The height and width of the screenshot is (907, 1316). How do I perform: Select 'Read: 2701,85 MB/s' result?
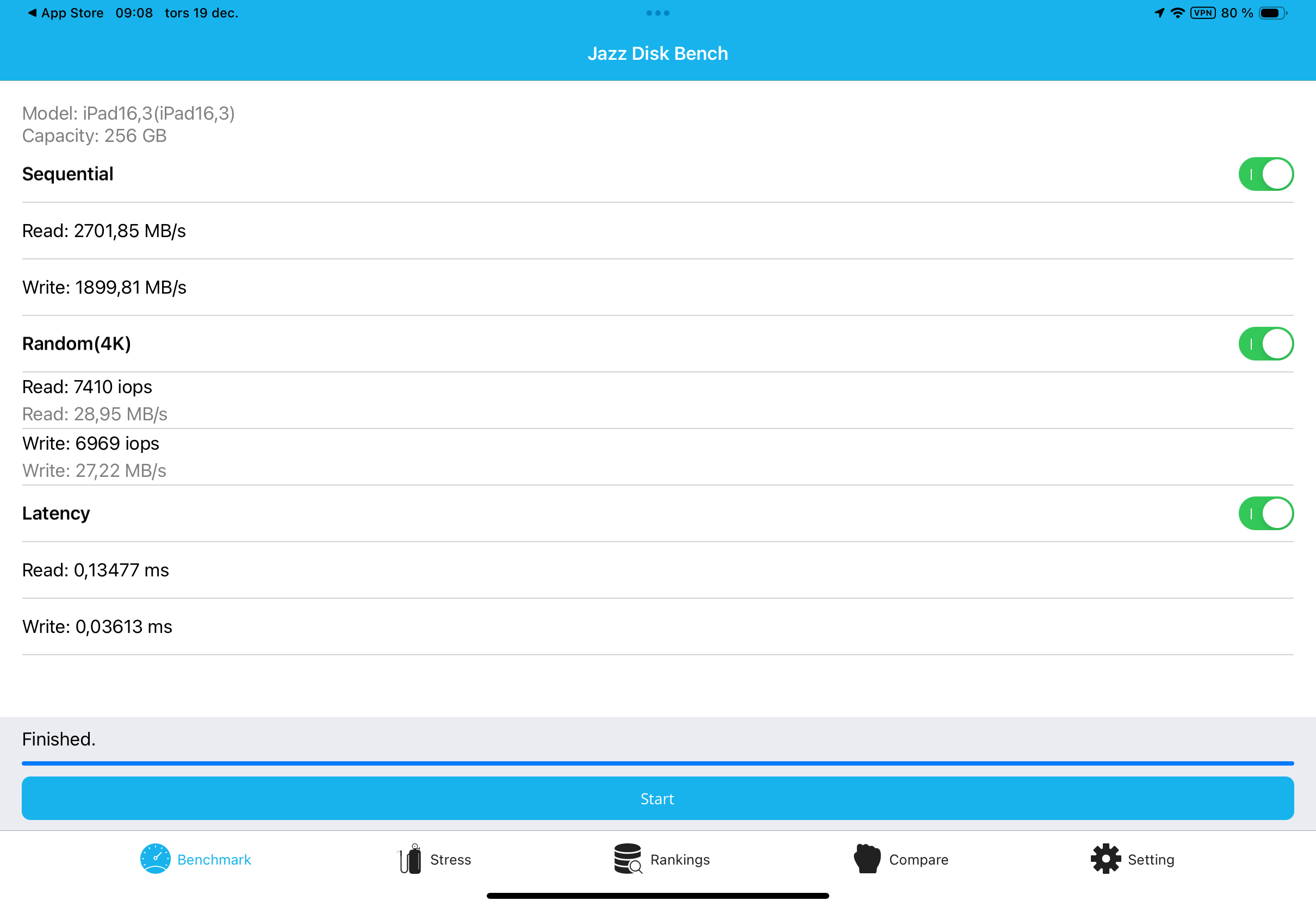[x=104, y=231]
